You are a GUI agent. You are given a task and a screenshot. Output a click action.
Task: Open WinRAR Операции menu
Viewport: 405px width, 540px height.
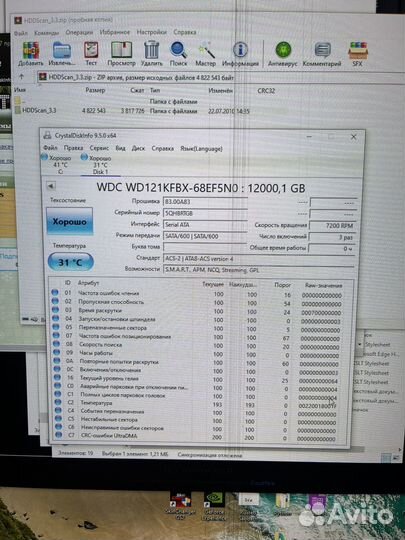pos(79,32)
